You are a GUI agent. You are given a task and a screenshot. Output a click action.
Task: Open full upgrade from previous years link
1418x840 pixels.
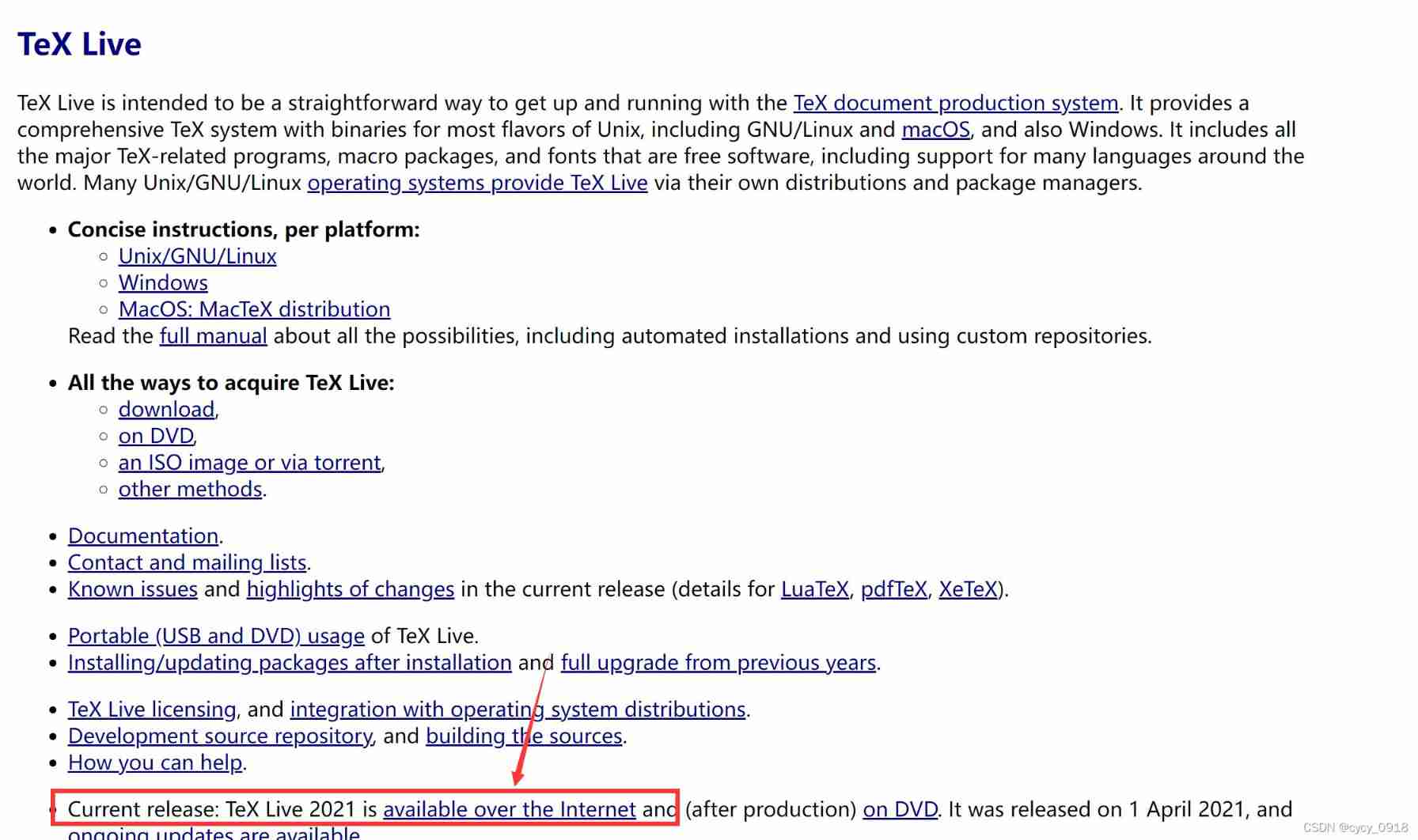click(x=718, y=663)
